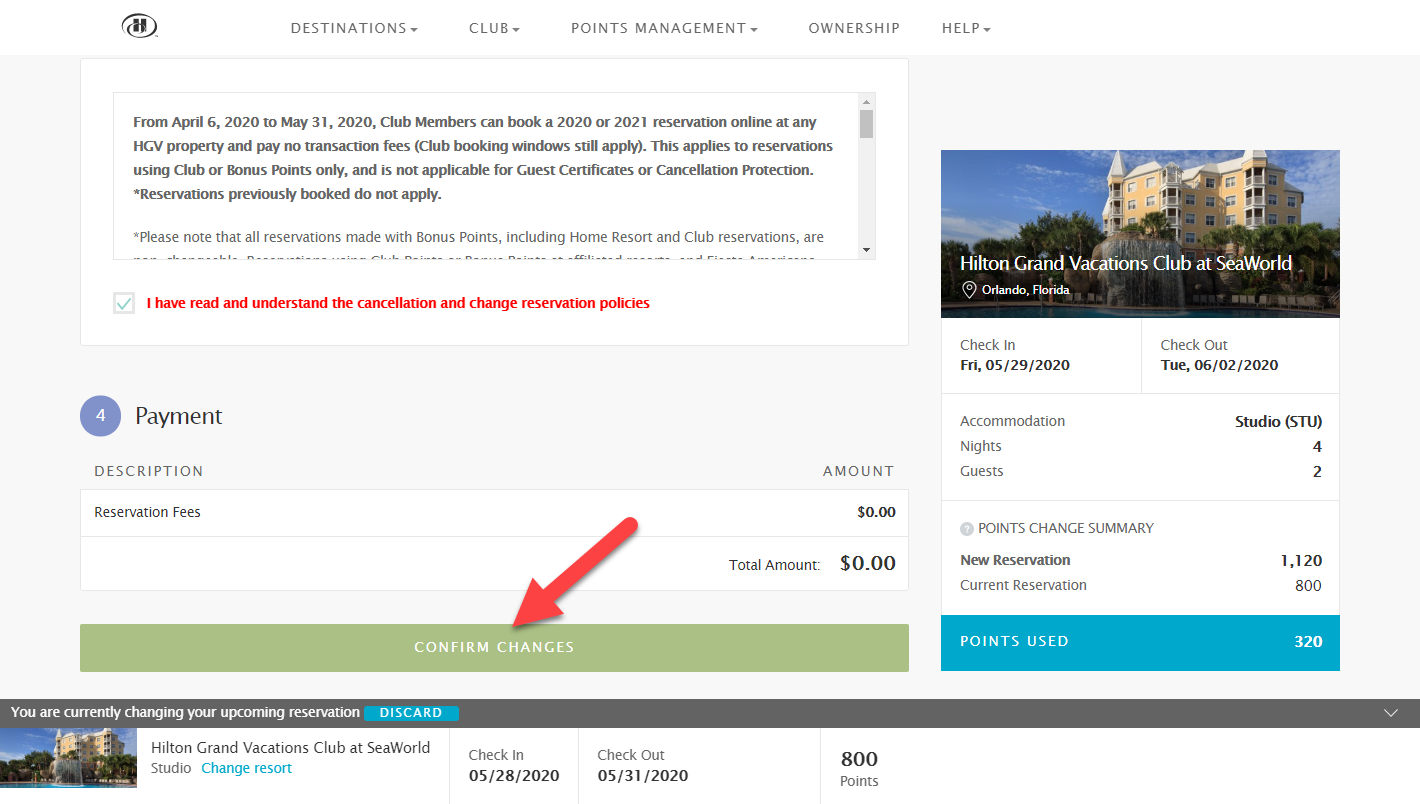
Task: Click the 05/28/2020 check-in date in bottom bar
Action: pyautogui.click(x=514, y=776)
